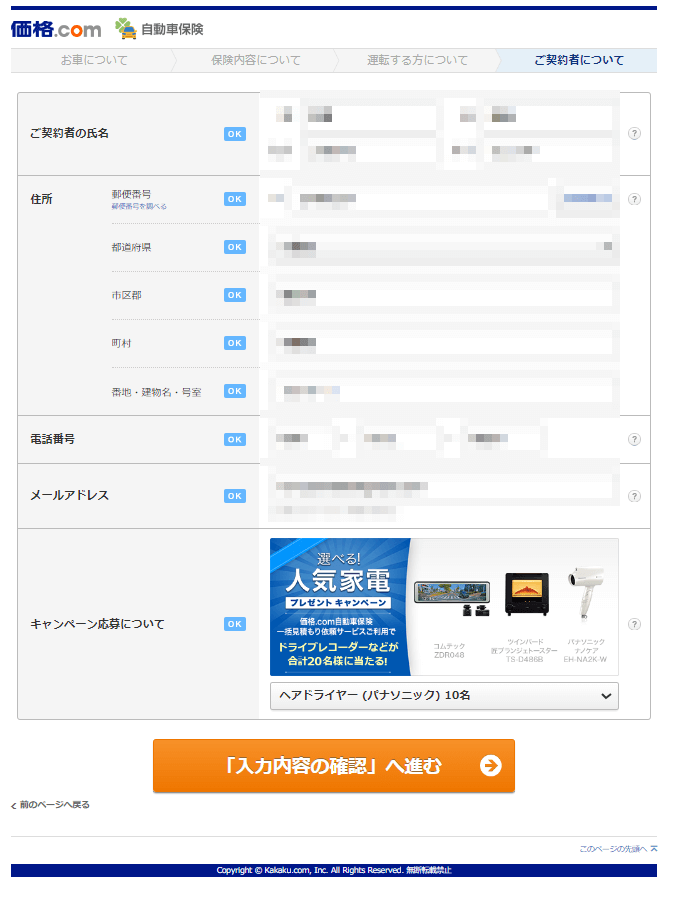Viewport: 679px width, 908px height.
Task: Click the 価格.com logo
Action: pyautogui.click(x=55, y=29)
